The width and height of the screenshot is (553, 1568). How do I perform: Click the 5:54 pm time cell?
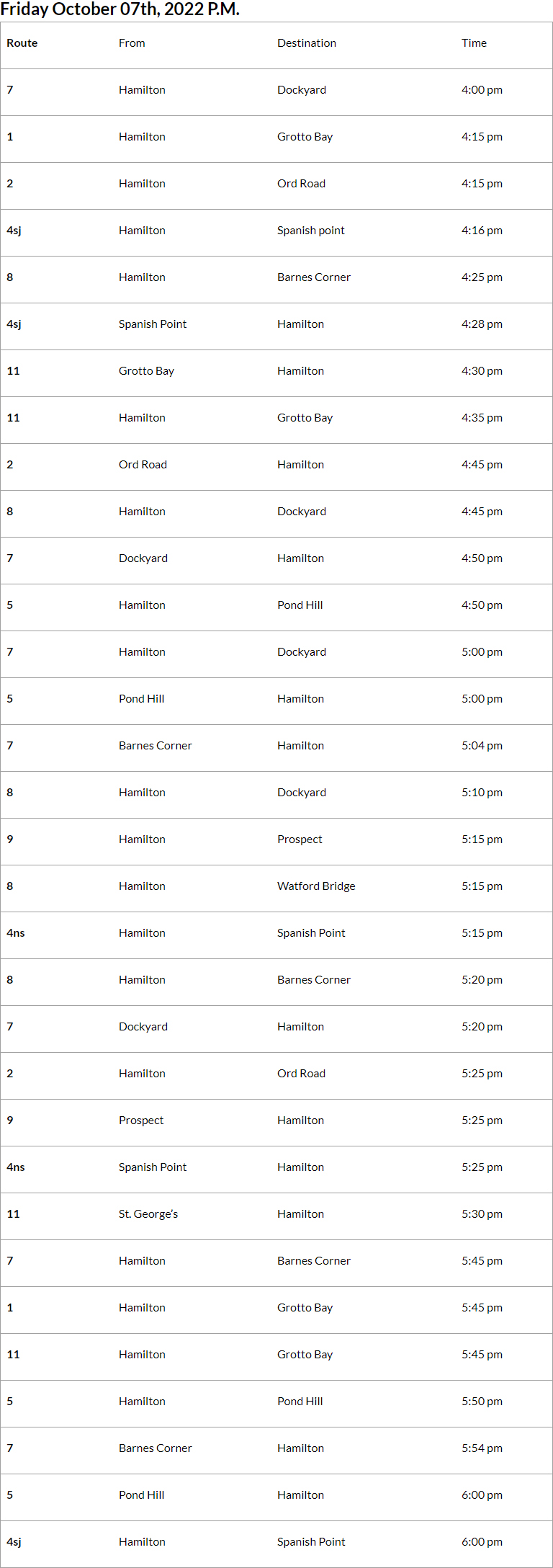coord(482,1448)
